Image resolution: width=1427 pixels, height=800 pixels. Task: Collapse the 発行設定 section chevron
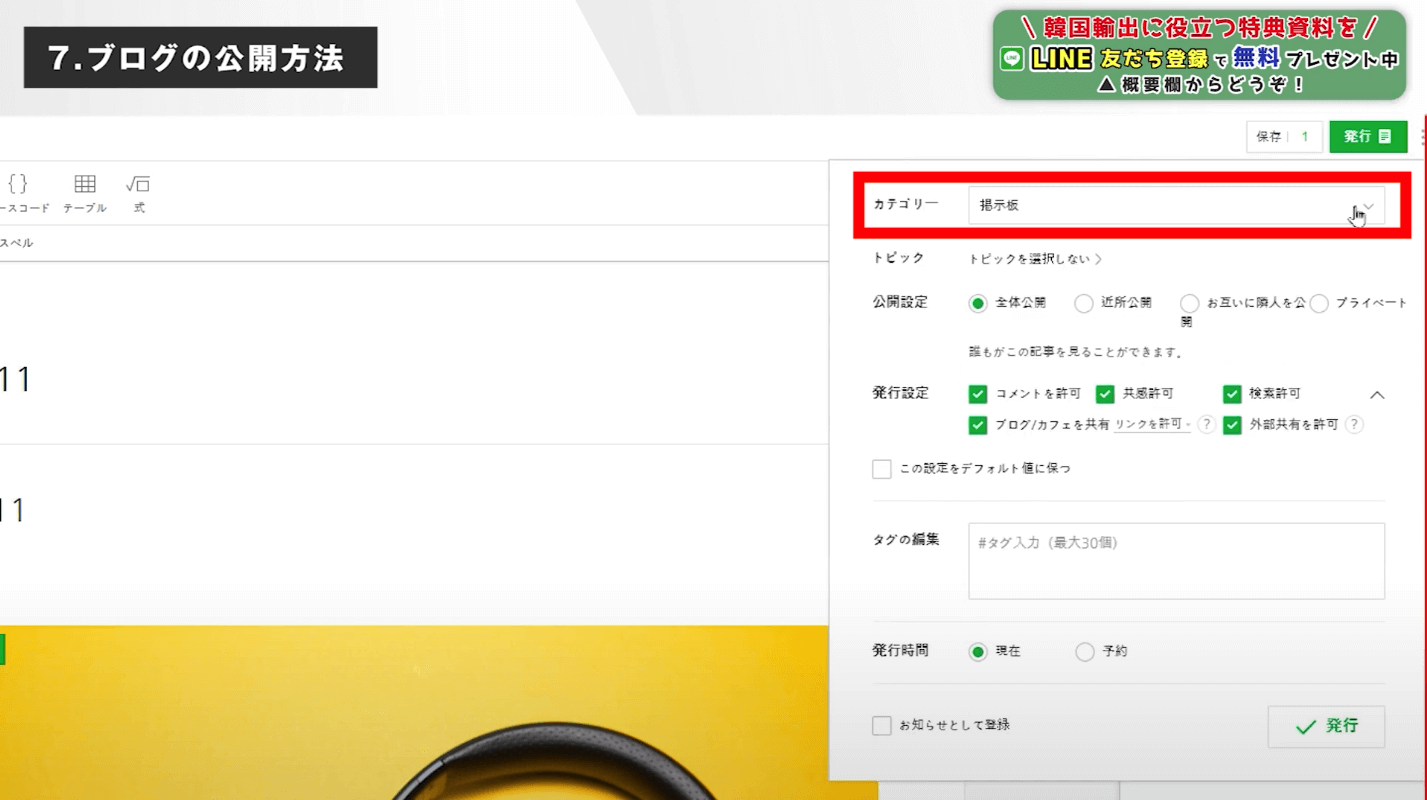[x=1377, y=395]
